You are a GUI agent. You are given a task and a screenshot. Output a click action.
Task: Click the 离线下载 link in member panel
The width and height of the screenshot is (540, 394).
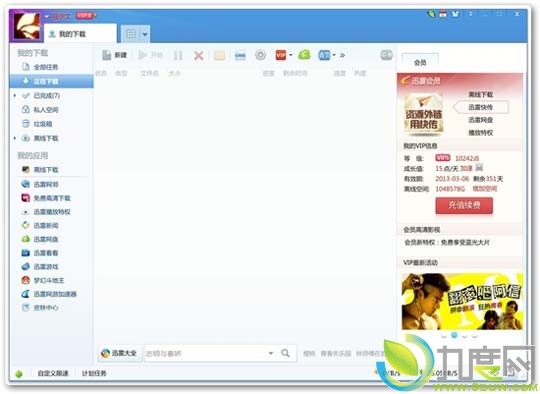[480, 94]
